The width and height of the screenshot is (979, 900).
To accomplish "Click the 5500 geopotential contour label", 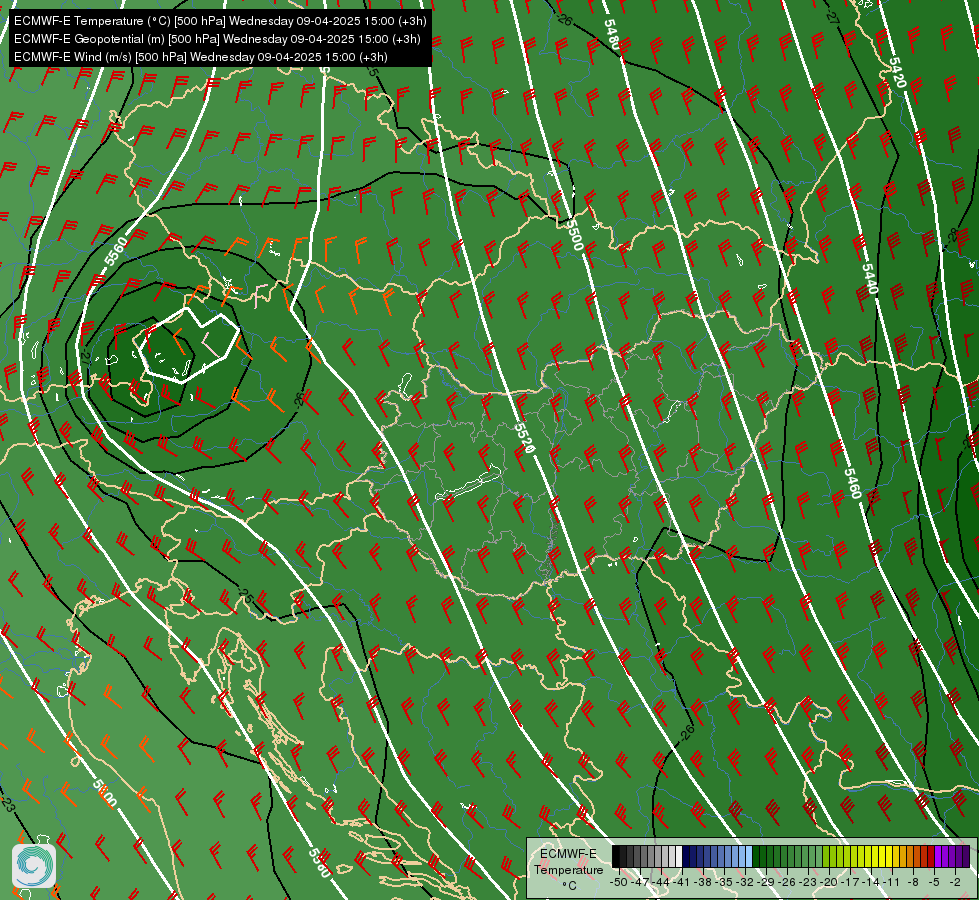I will click(x=574, y=235).
